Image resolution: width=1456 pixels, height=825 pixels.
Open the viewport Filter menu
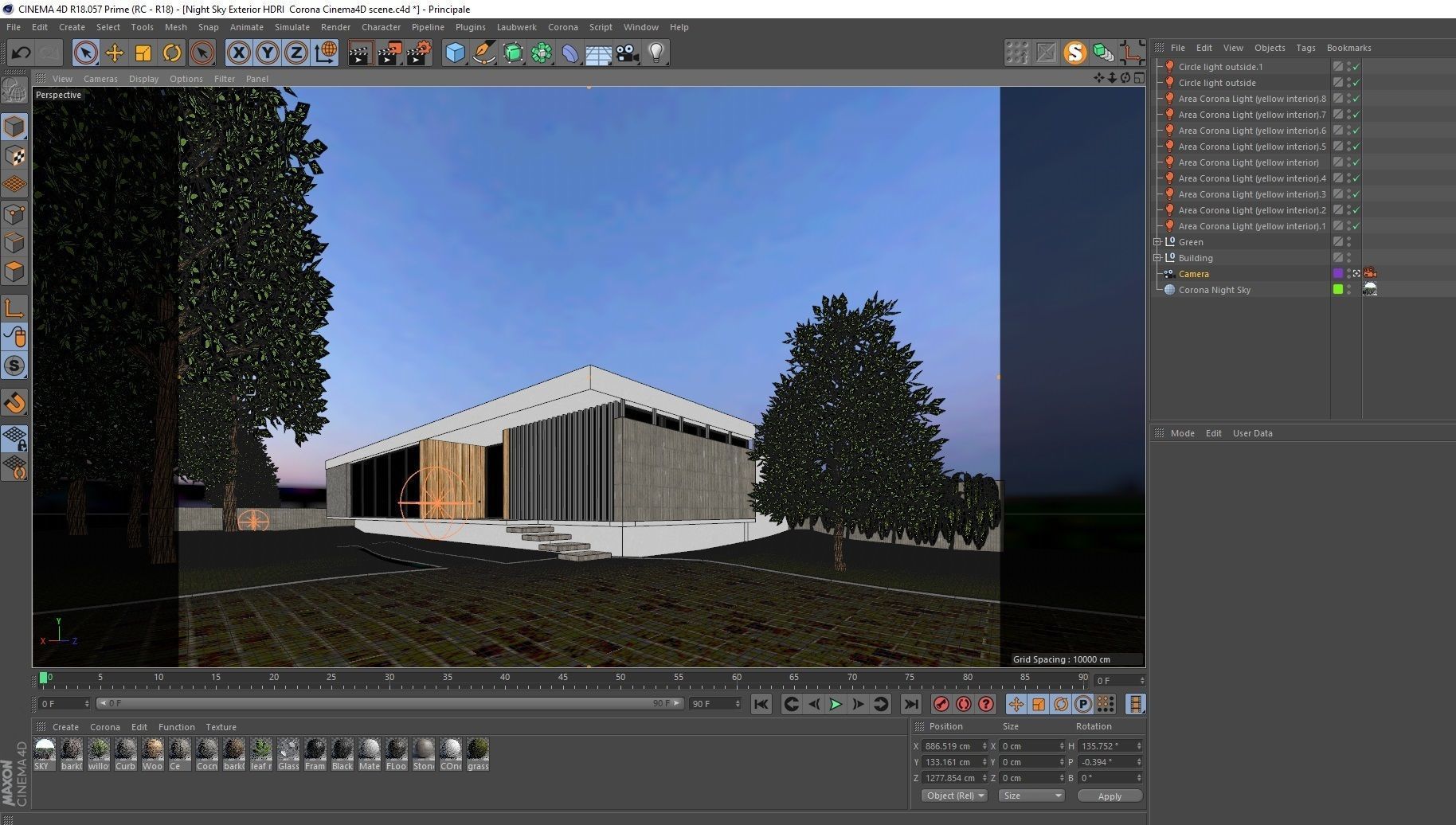(x=225, y=79)
